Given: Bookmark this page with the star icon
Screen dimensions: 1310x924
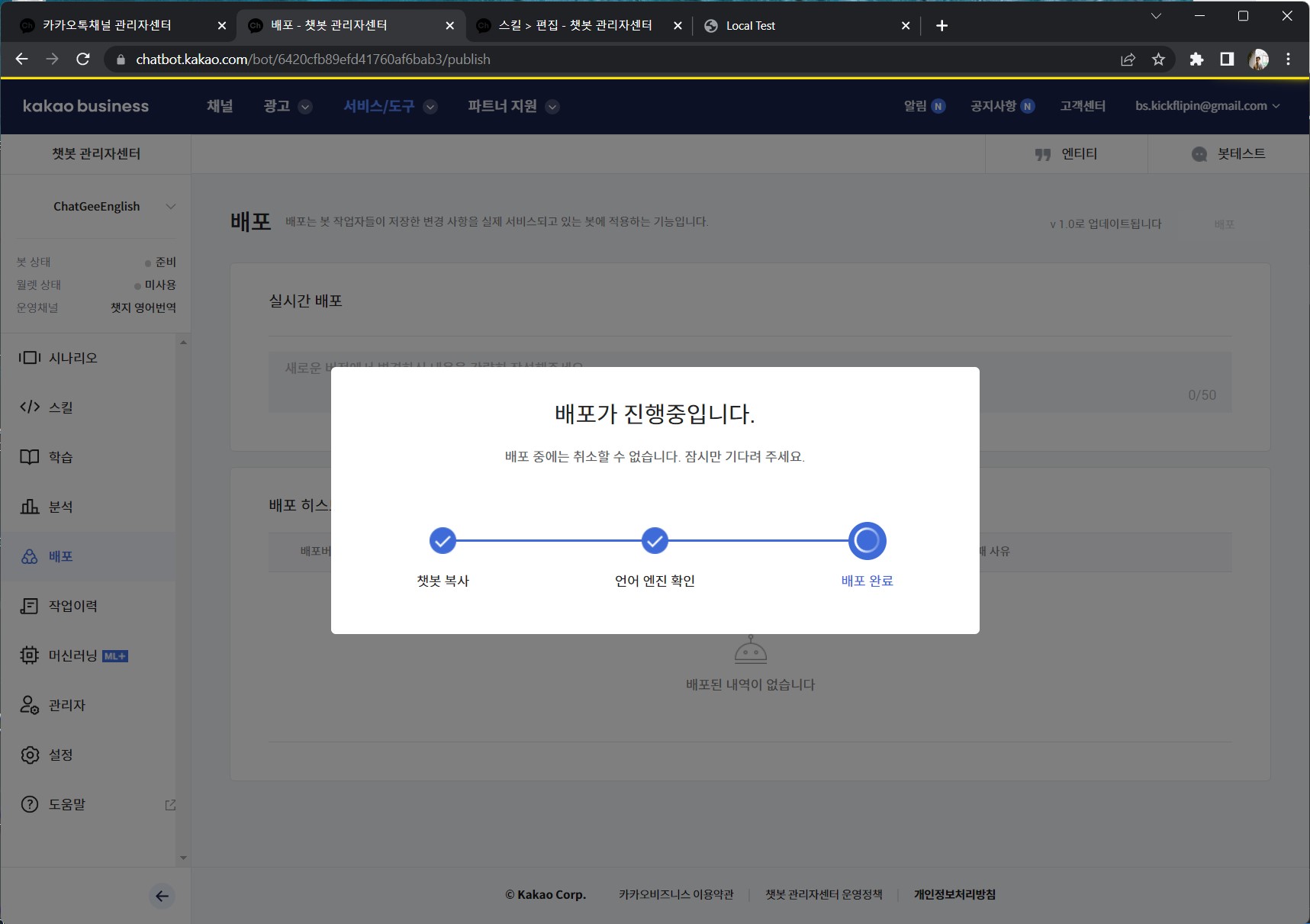Looking at the screenshot, I should (1158, 60).
